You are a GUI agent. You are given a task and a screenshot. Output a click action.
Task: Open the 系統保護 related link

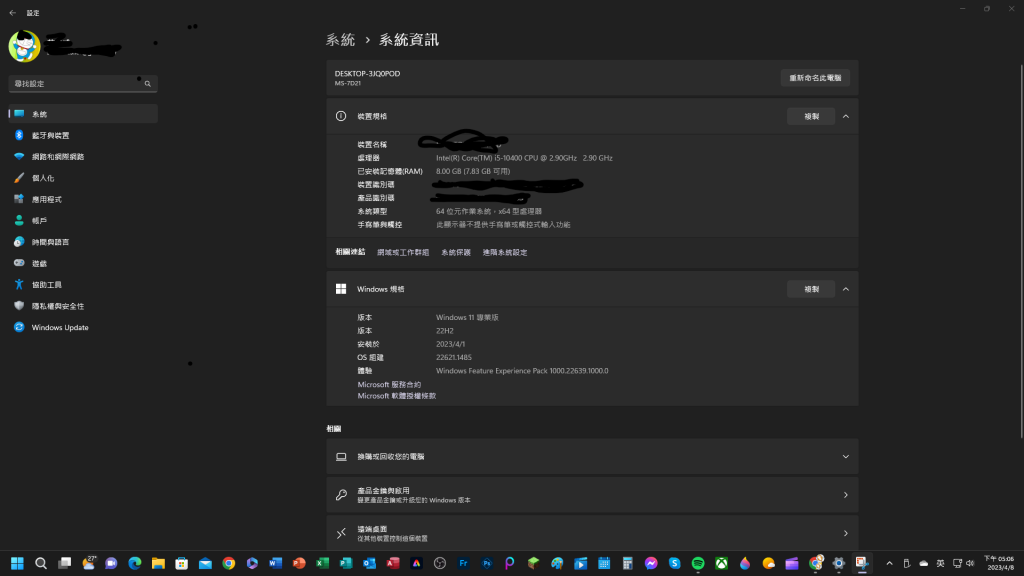pos(456,252)
